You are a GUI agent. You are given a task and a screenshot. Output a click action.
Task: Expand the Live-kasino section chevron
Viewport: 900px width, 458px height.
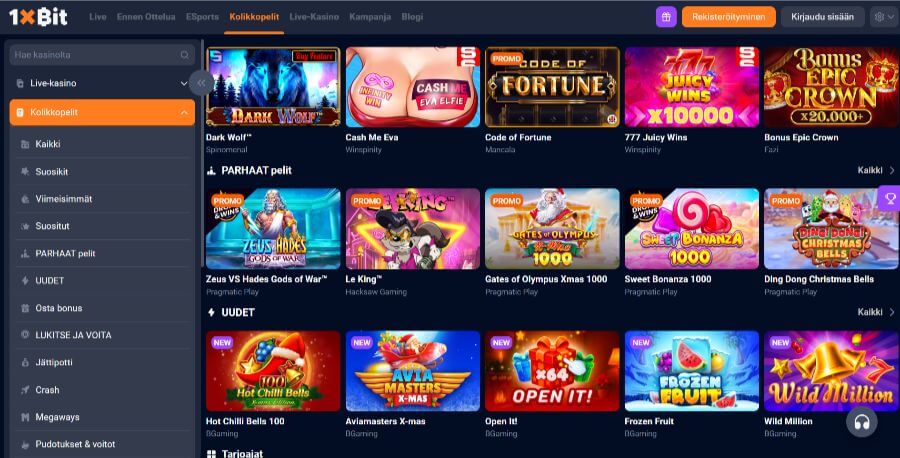coord(184,83)
